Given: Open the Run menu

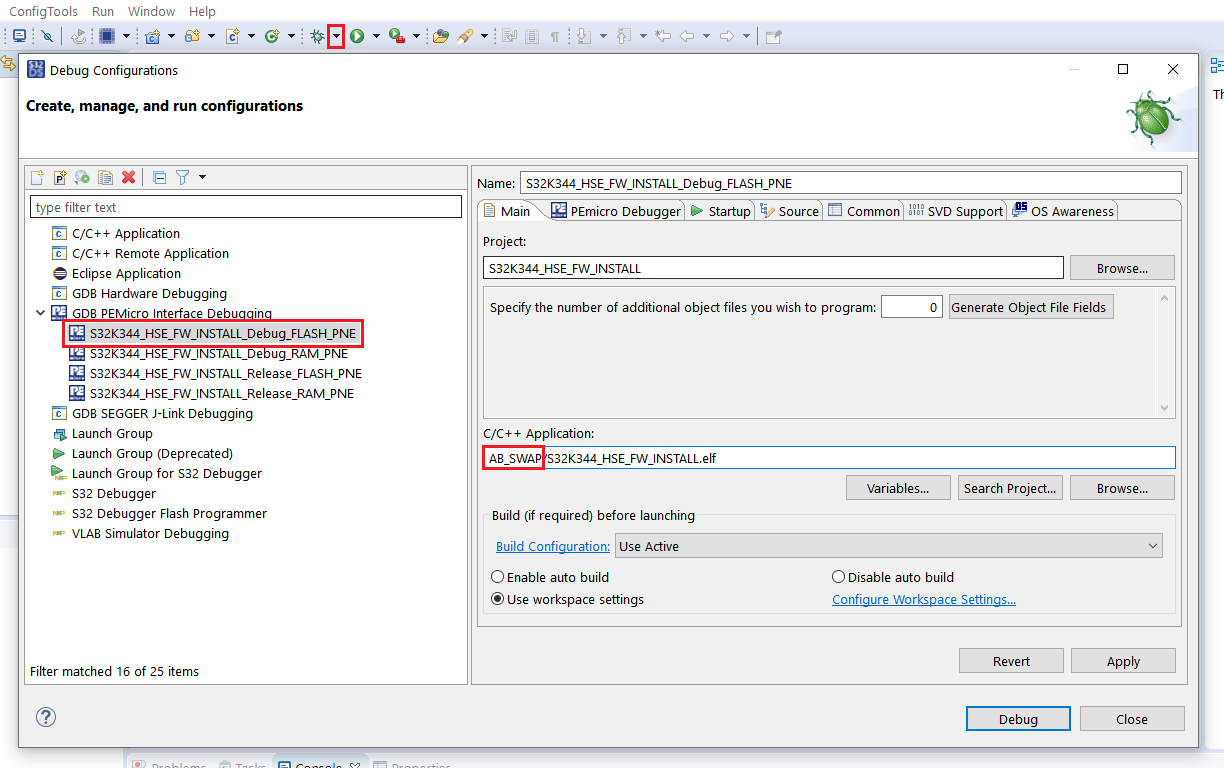Looking at the screenshot, I should click(x=102, y=11).
